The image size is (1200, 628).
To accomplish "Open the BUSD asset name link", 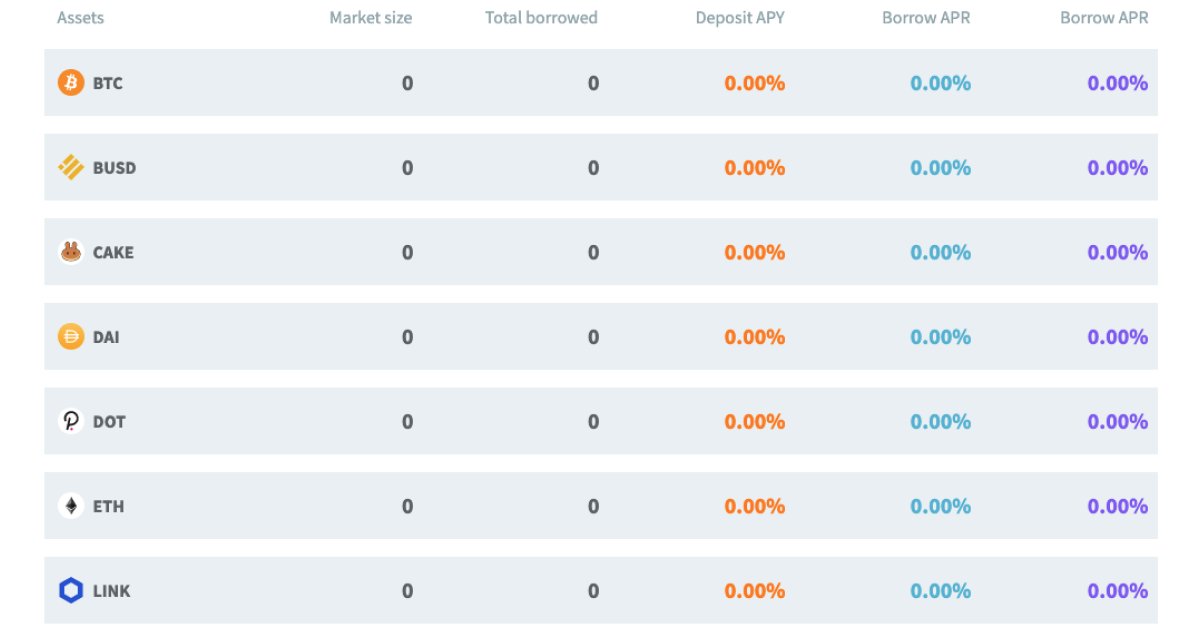I will click(115, 167).
